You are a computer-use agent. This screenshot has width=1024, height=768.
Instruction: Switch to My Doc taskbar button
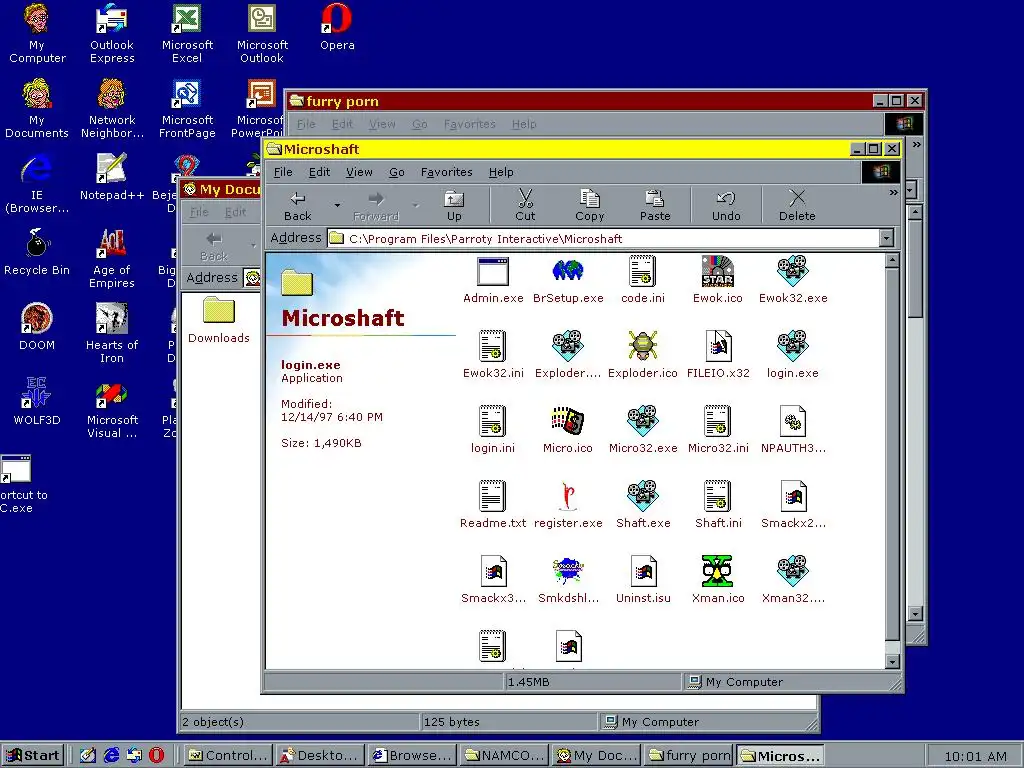[x=596, y=756]
